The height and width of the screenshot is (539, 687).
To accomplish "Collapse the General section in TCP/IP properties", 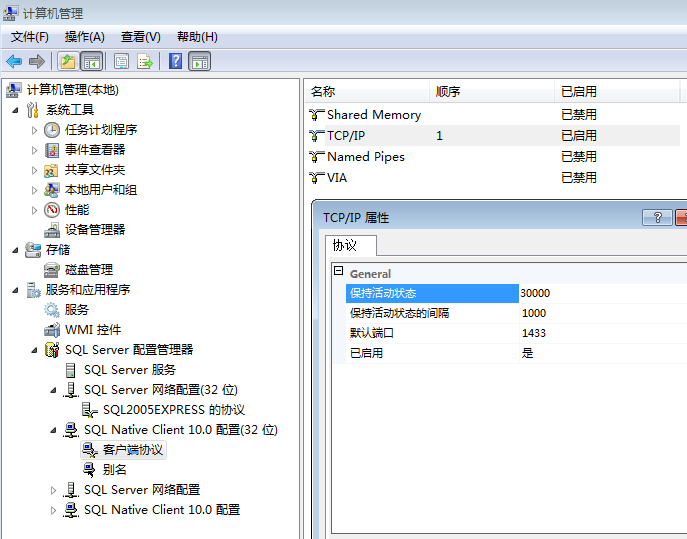I will coord(338,270).
